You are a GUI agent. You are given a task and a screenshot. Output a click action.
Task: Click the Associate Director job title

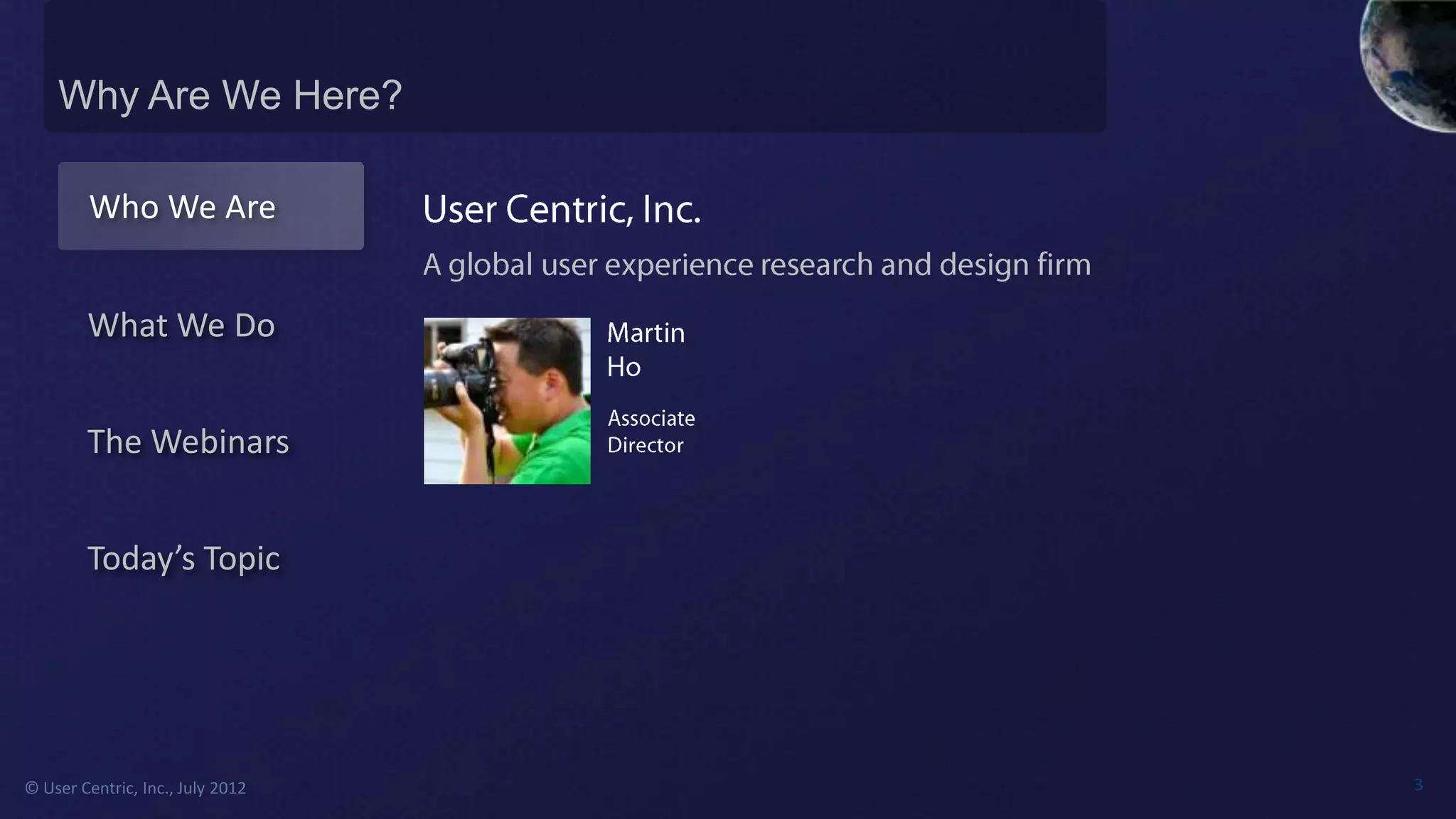coord(651,432)
